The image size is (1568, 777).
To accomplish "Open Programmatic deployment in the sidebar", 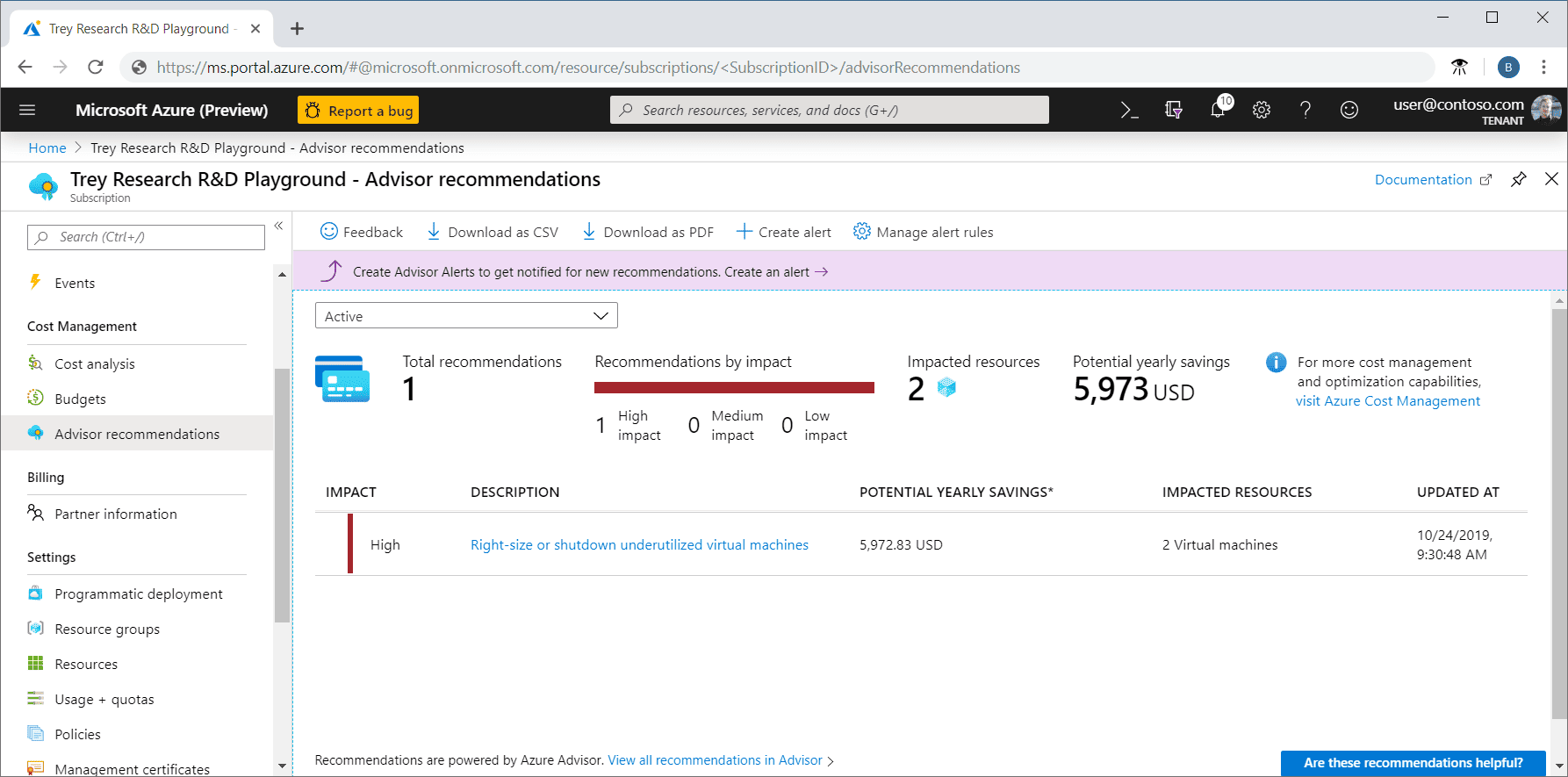I will [137, 594].
